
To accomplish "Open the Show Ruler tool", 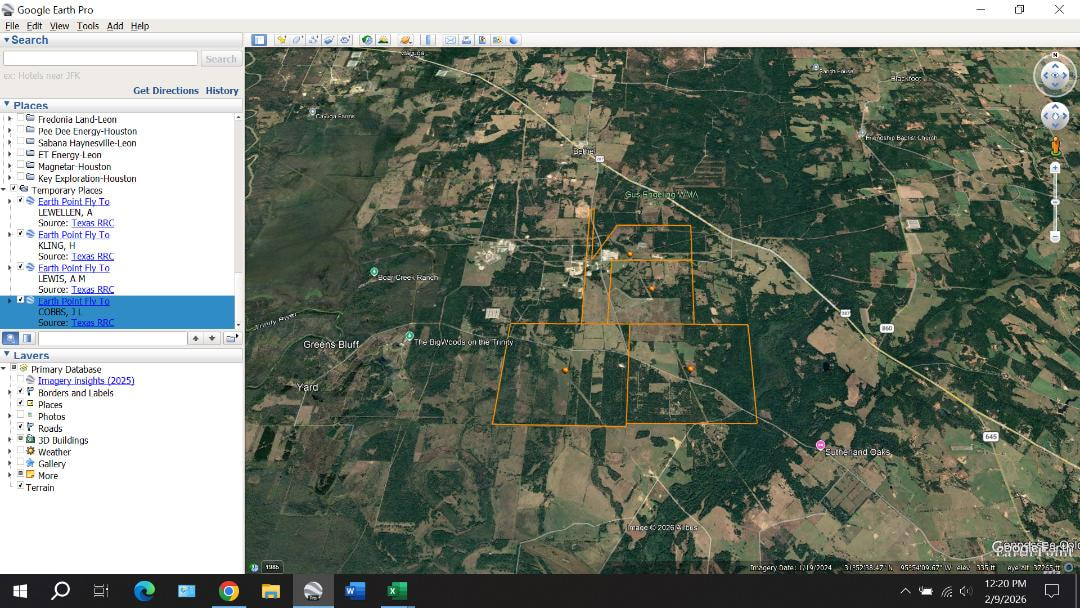I will [x=430, y=40].
